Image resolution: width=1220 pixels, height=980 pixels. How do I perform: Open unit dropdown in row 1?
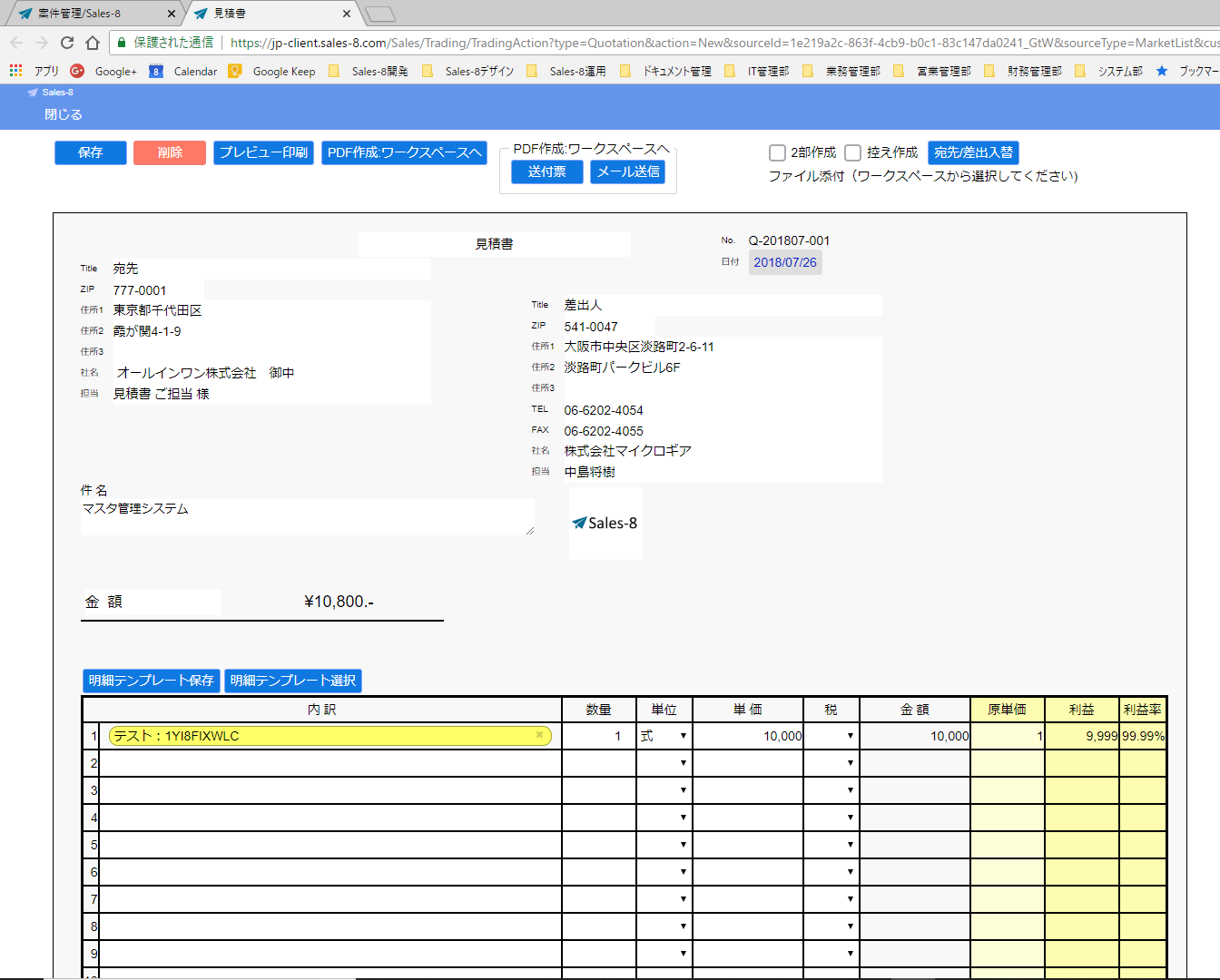click(x=664, y=736)
